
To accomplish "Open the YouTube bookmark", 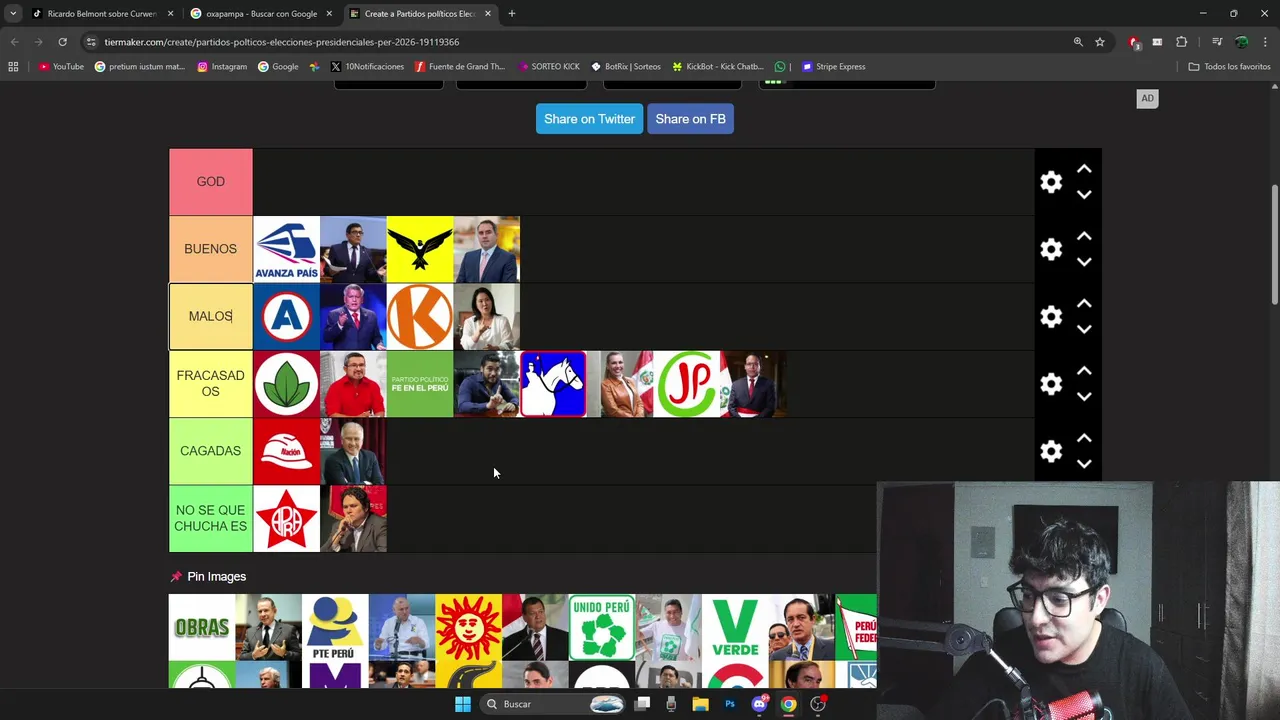I will [61, 67].
